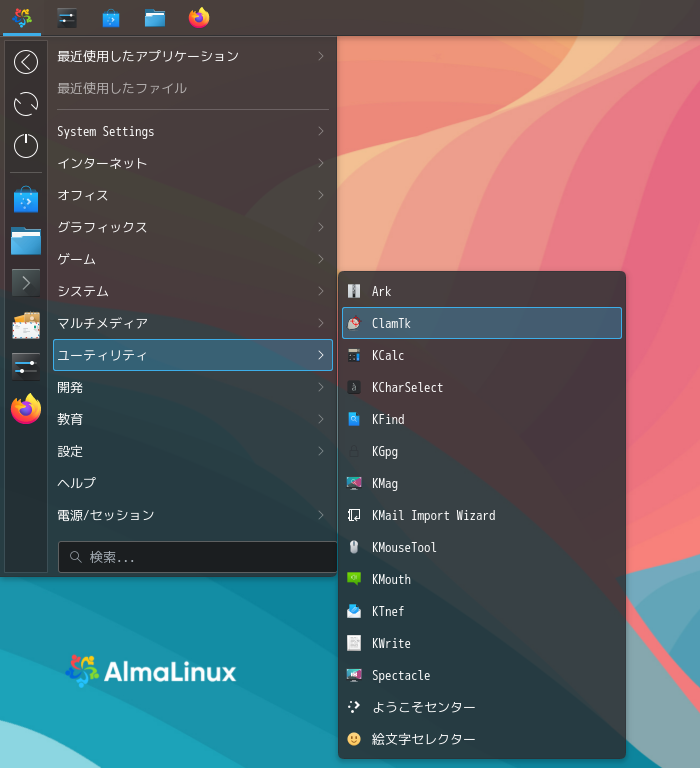Open the ユーティリティ category
The image size is (700, 768).
[193, 355]
